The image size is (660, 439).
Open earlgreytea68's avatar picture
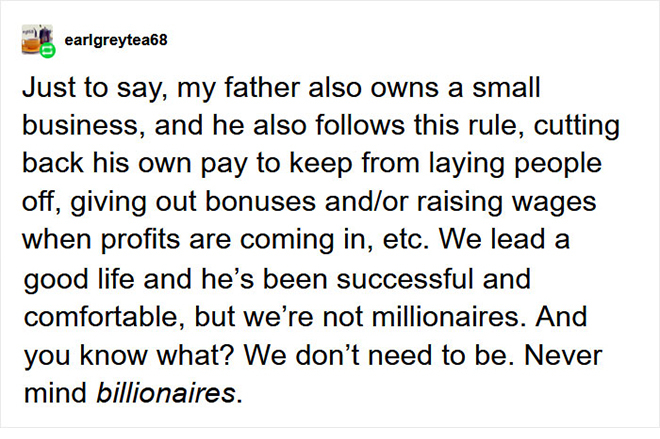(x=37, y=39)
